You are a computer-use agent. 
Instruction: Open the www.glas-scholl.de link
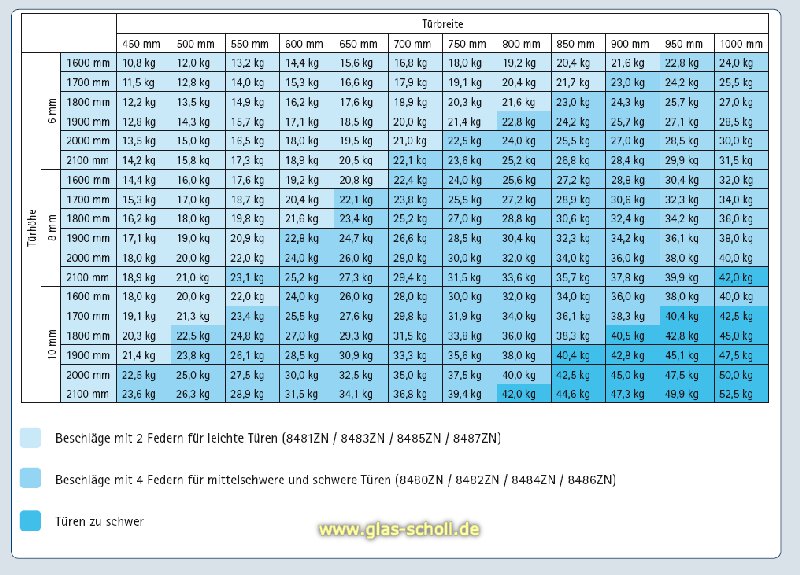399,528
